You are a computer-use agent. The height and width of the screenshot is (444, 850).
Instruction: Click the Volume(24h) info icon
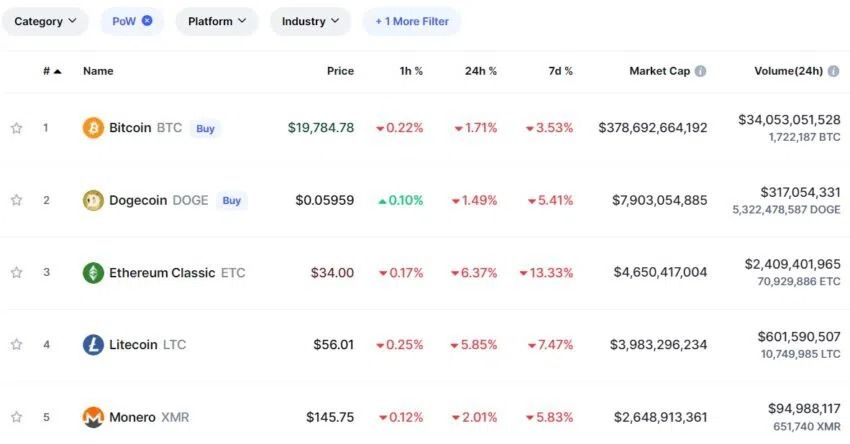click(x=834, y=71)
